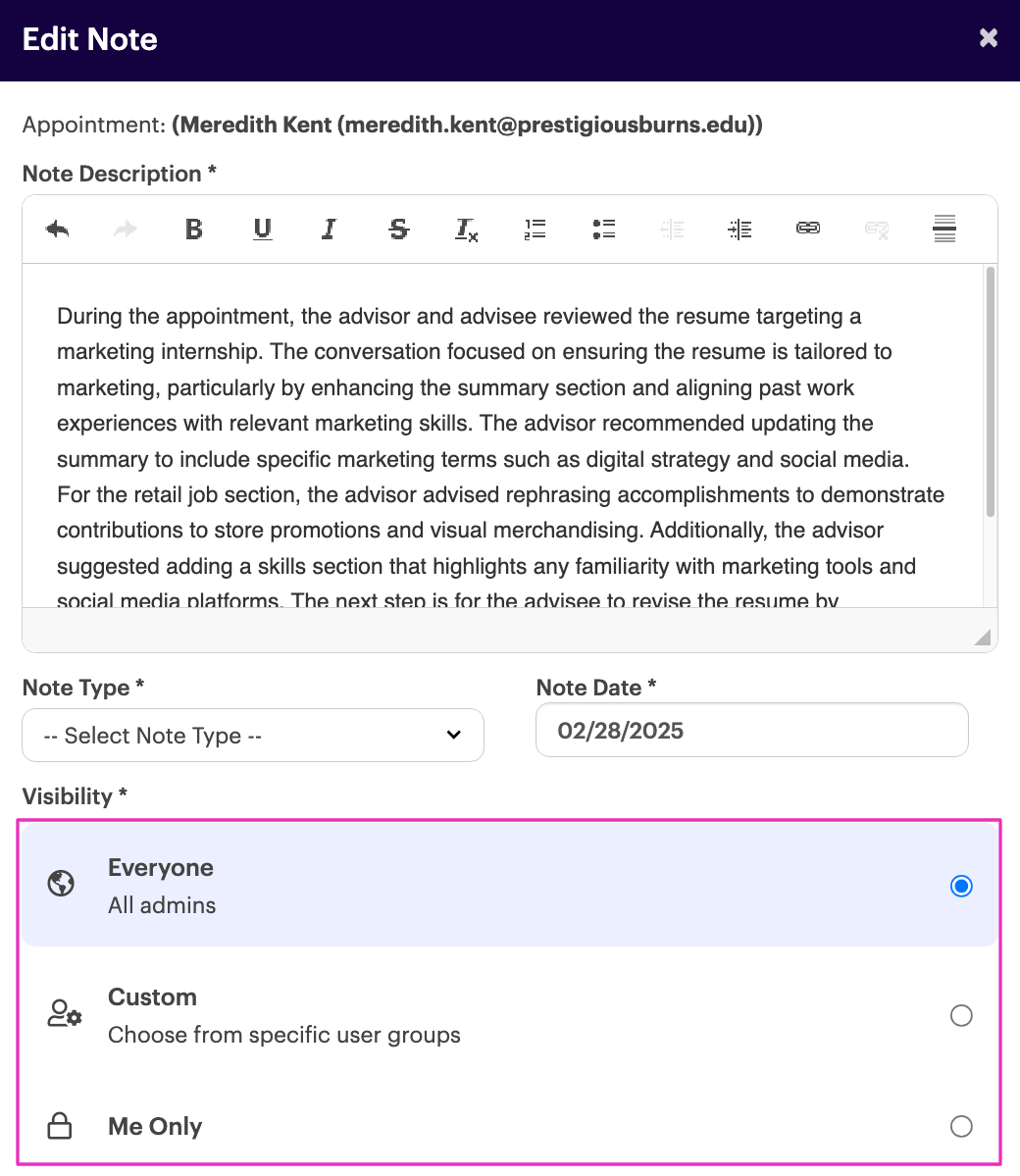
Task: Click inside the note description text area
Action: (500, 441)
